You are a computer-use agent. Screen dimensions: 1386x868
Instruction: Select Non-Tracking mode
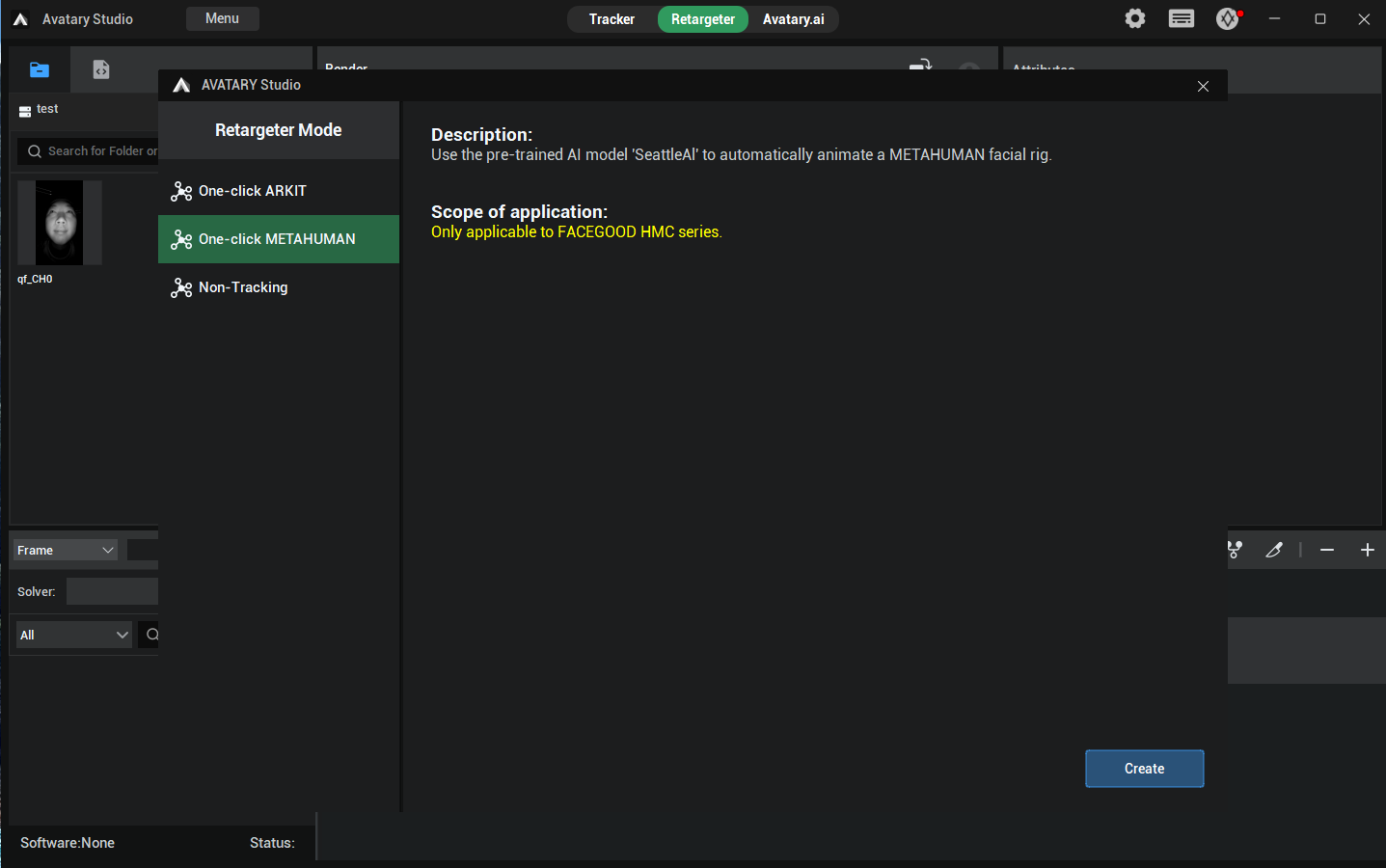click(279, 287)
